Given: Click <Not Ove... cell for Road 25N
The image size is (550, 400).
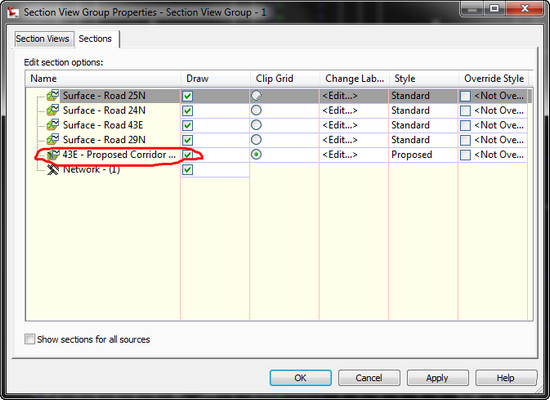Looking at the screenshot, I should tap(499, 95).
